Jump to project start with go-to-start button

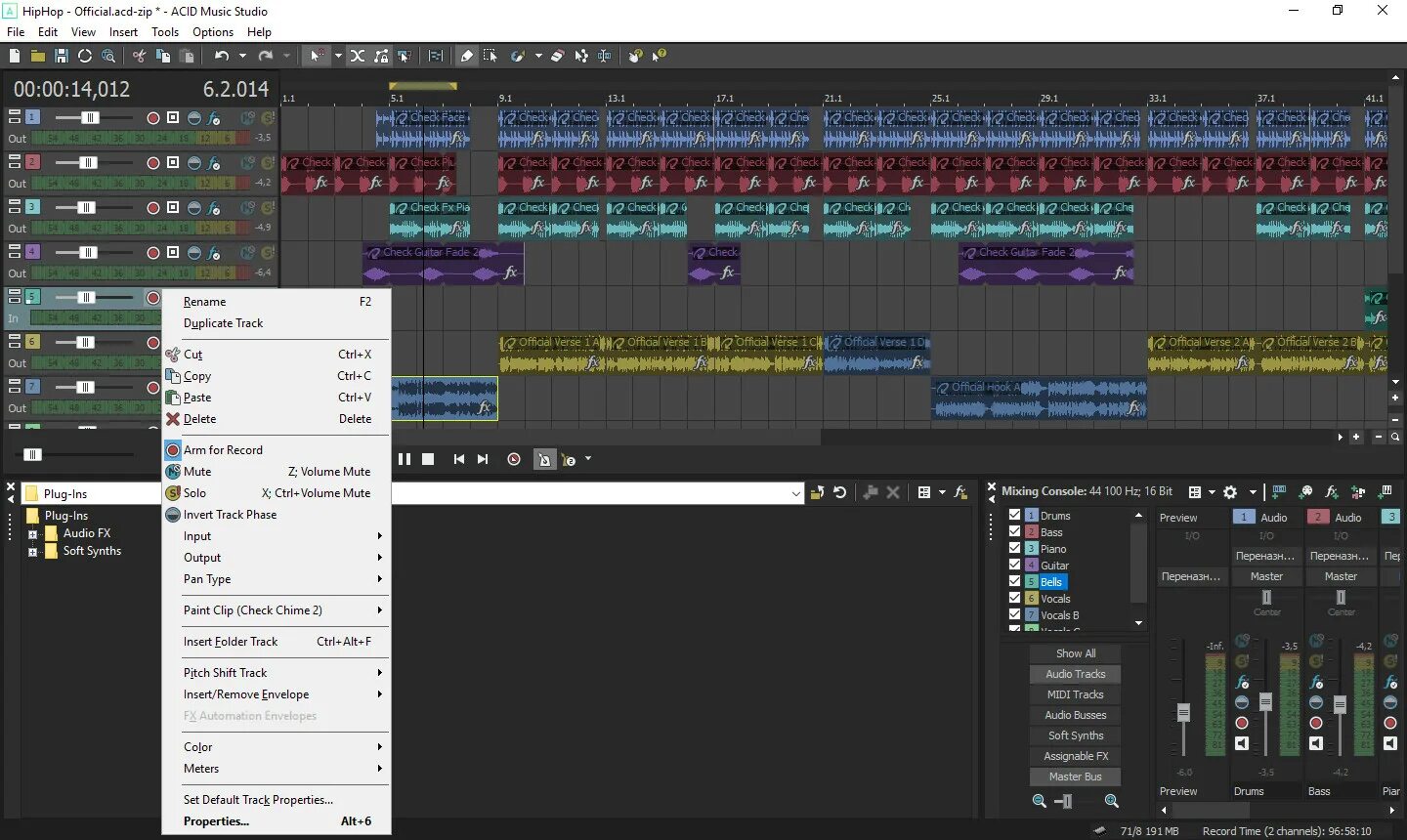click(x=459, y=459)
